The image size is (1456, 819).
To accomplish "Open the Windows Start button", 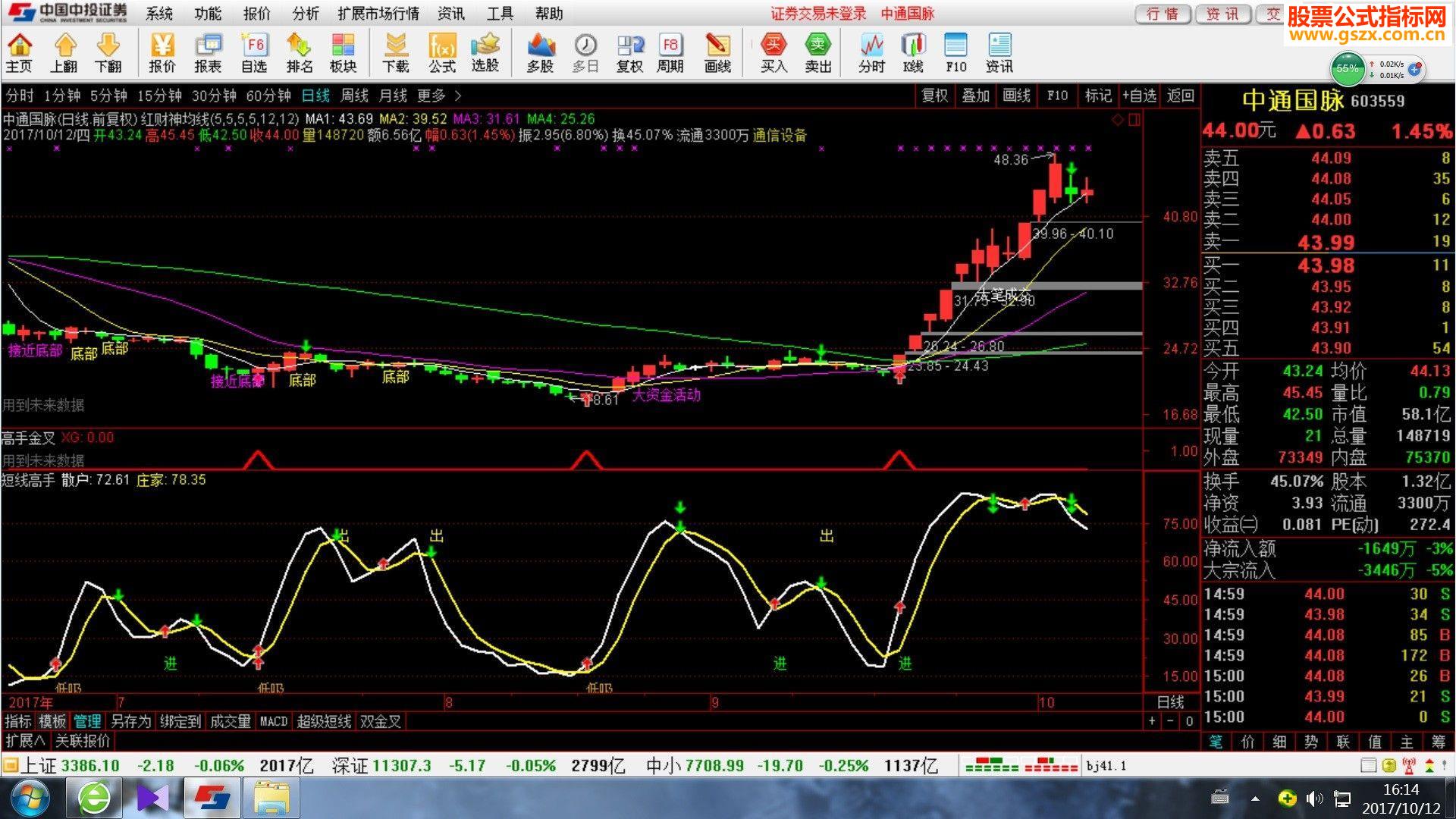I will pyautogui.click(x=30, y=799).
